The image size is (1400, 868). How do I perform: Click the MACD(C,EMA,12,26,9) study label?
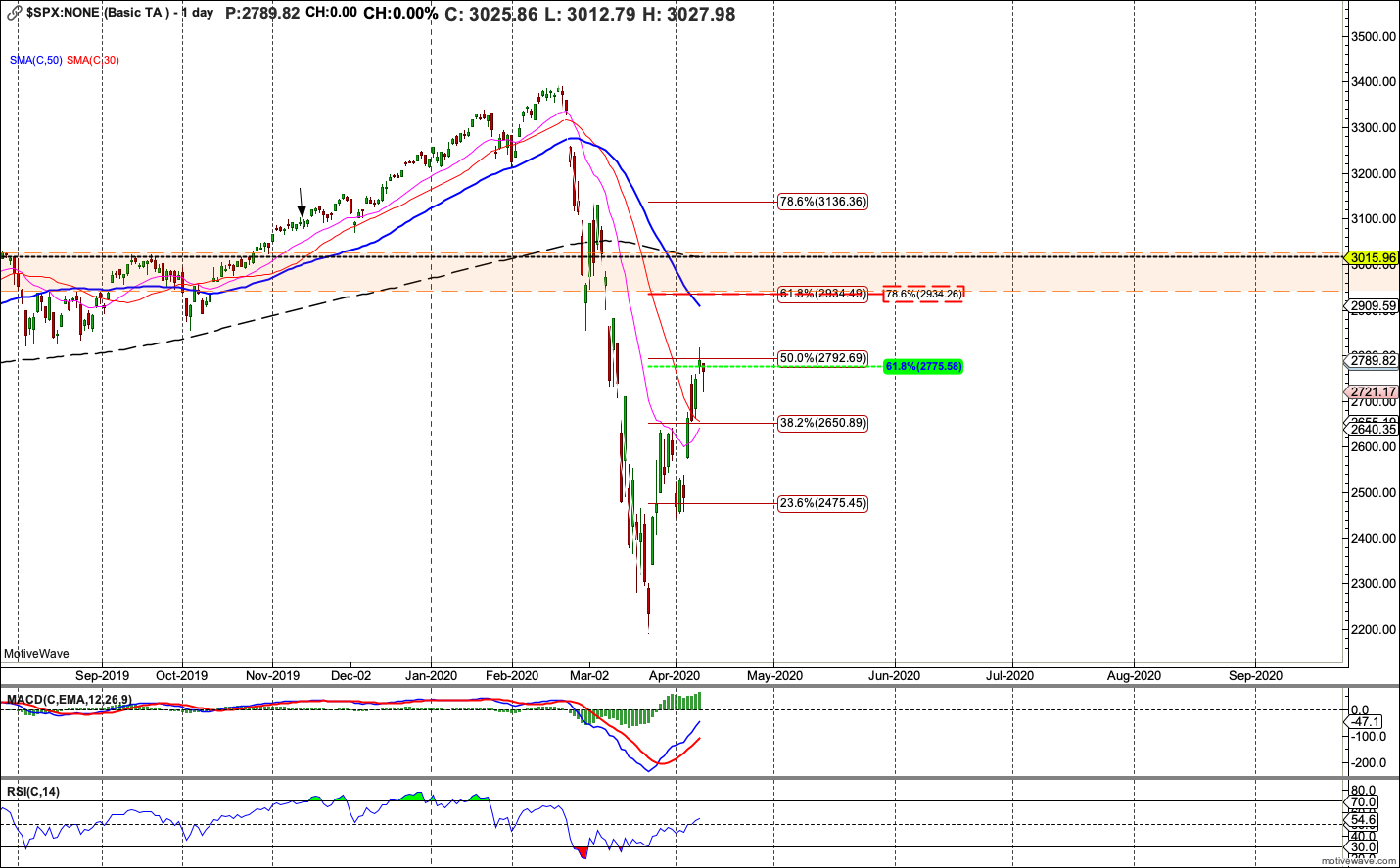(69, 700)
